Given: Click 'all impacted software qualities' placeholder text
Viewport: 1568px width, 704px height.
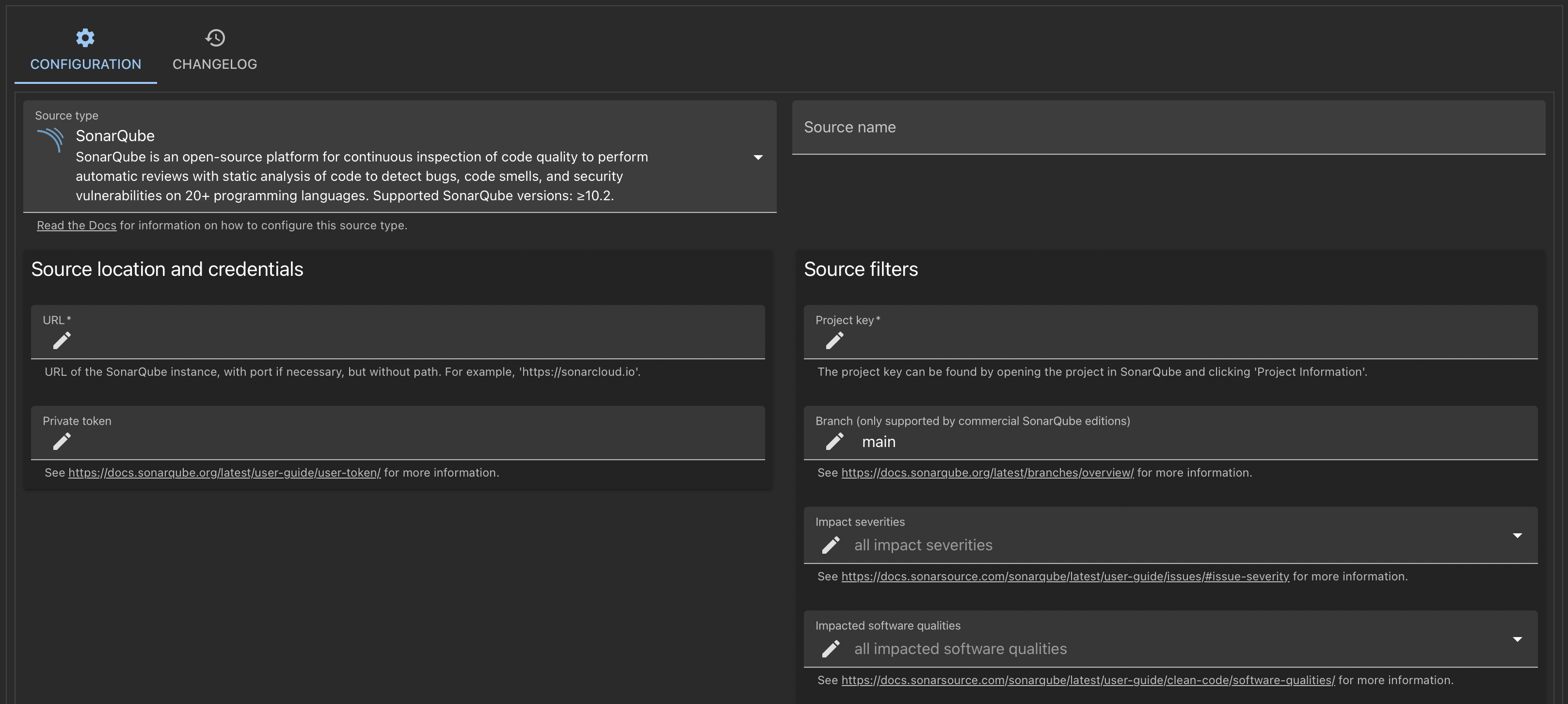Looking at the screenshot, I should (x=960, y=649).
